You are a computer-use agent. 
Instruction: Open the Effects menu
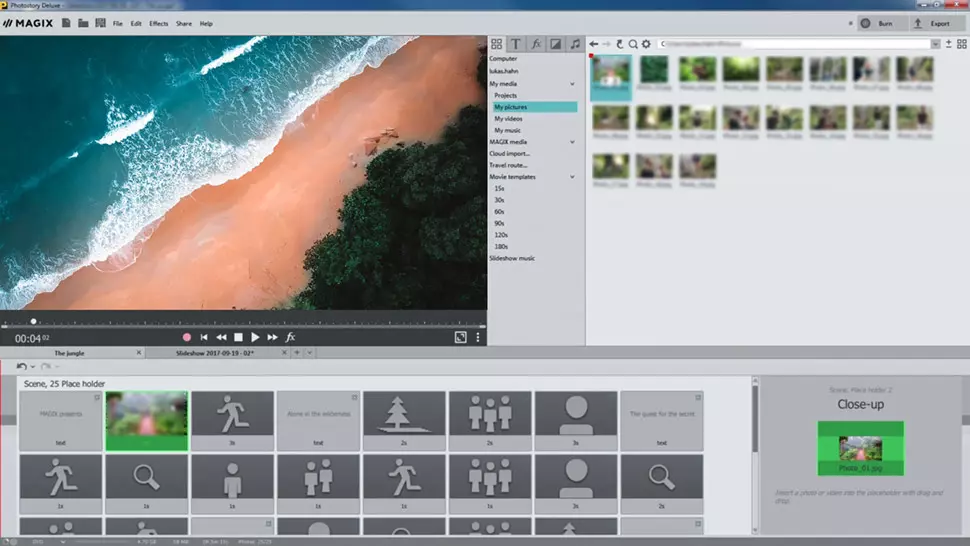click(158, 23)
